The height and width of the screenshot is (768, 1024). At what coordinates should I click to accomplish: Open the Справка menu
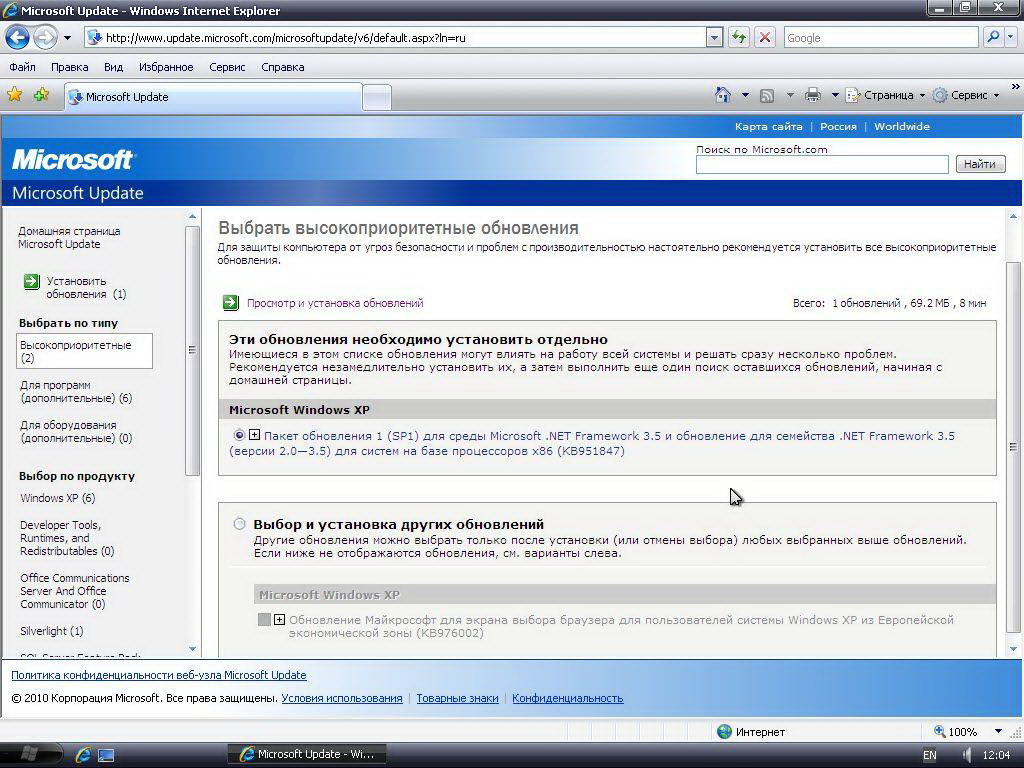tap(283, 67)
